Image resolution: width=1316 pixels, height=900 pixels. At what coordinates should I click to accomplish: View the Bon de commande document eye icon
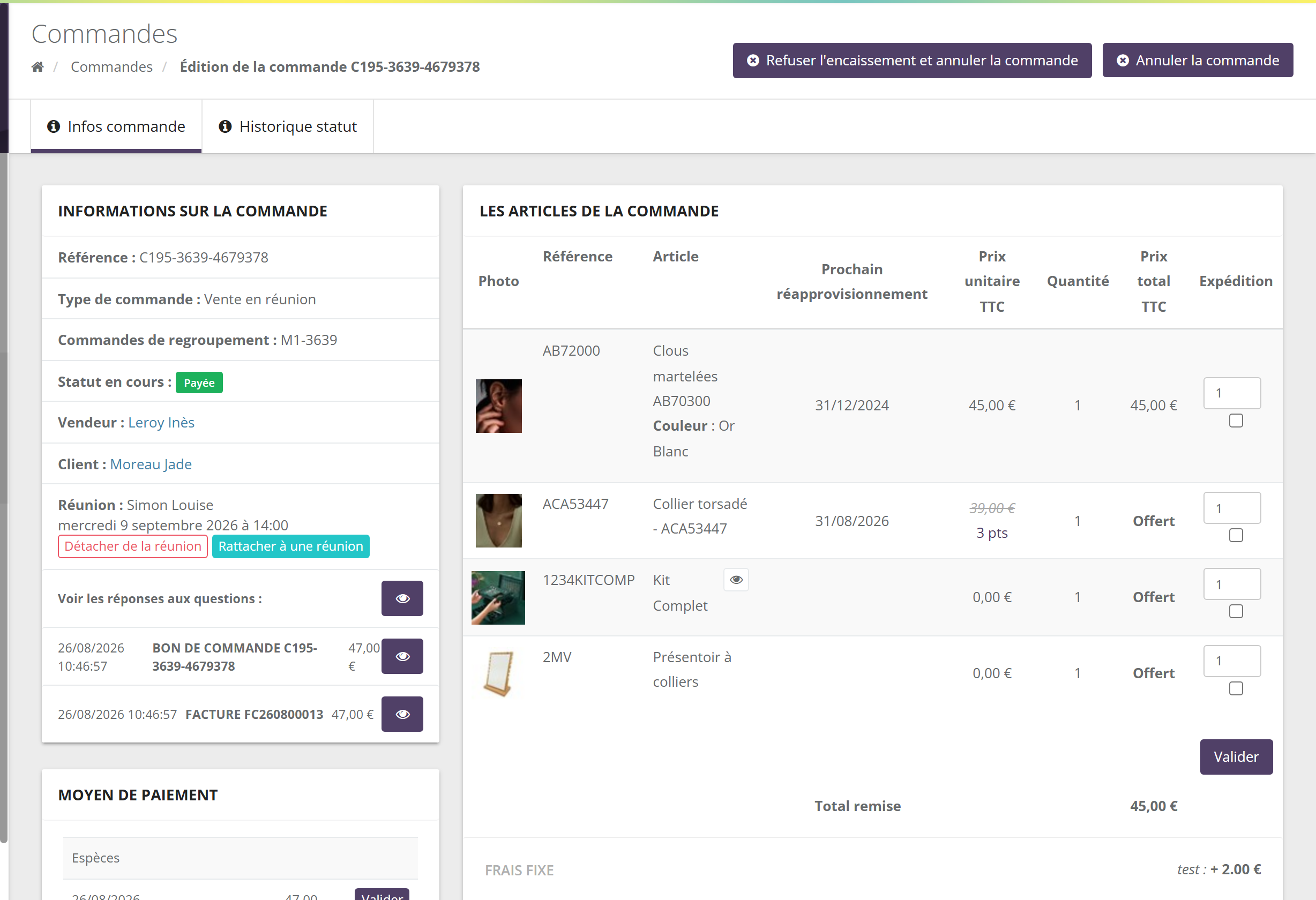402,656
